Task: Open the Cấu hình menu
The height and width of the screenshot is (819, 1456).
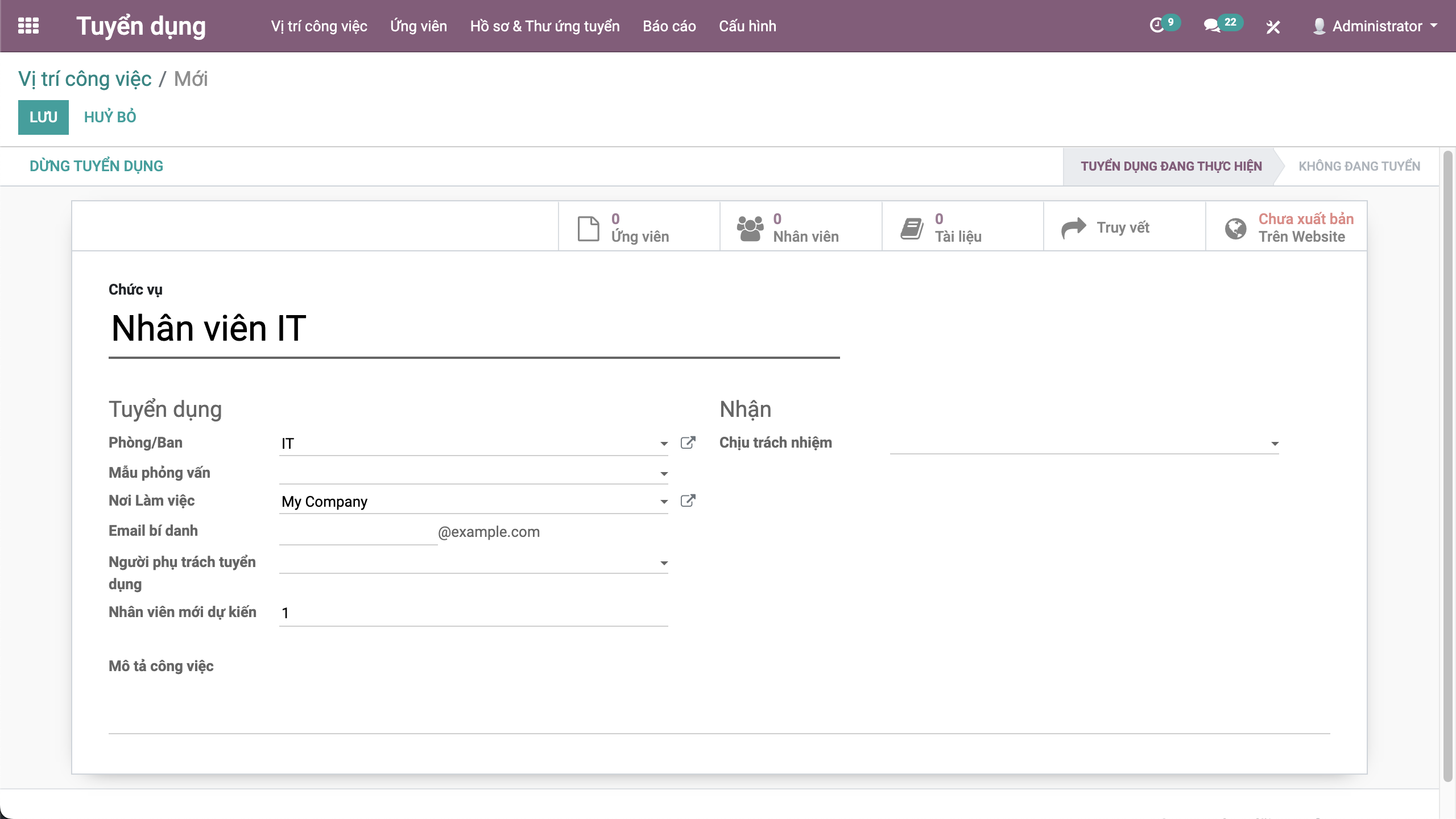Action: coord(747,26)
